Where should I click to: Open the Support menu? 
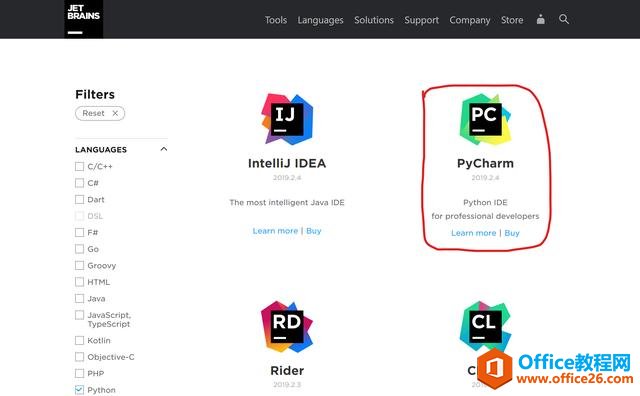(x=422, y=20)
